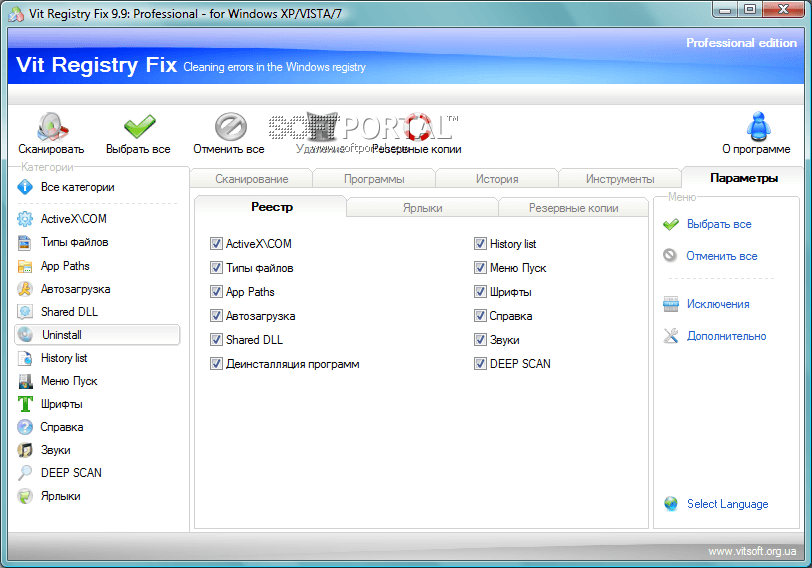Click the Типы файлов icon in sidebar
The height and width of the screenshot is (568, 812).
[x=25, y=242]
